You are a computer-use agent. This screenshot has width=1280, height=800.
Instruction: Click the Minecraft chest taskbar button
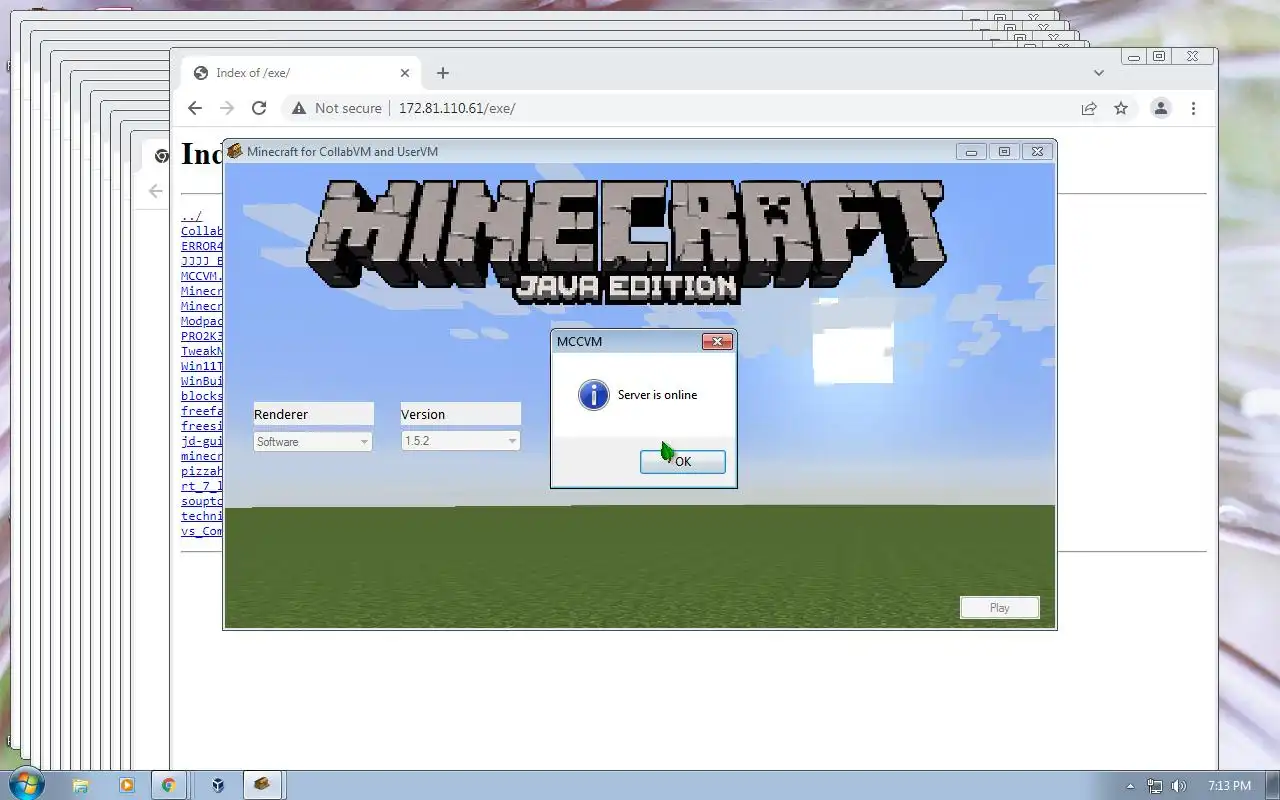click(262, 785)
